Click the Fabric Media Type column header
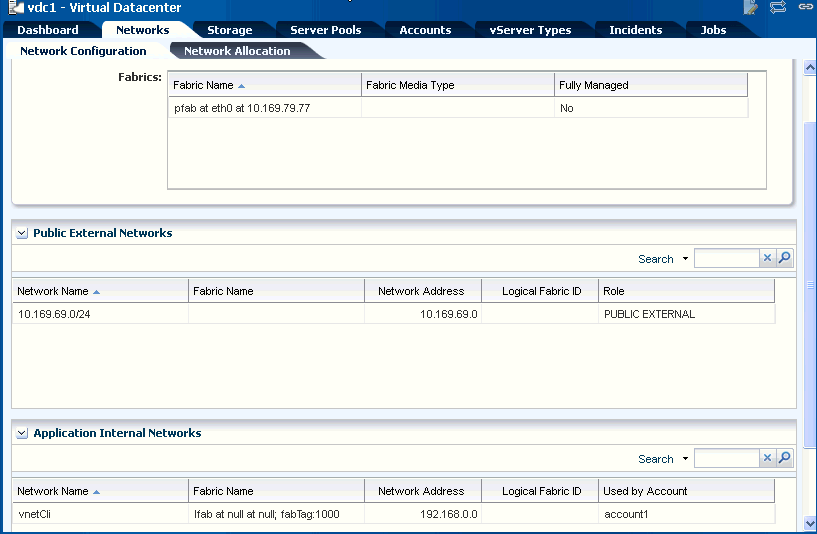 point(457,85)
